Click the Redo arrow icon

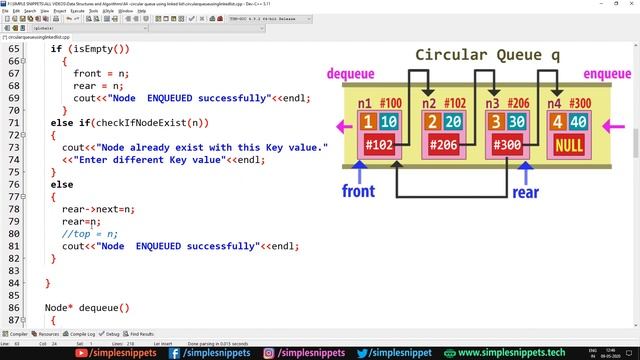76,19
